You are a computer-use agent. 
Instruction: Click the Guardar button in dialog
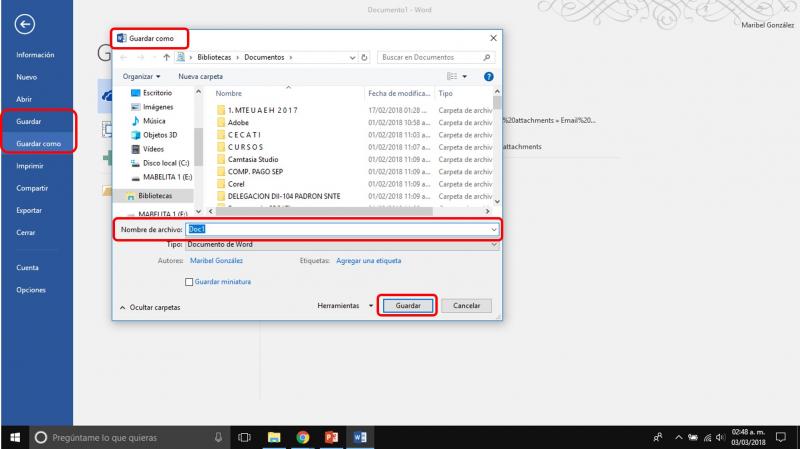408,306
